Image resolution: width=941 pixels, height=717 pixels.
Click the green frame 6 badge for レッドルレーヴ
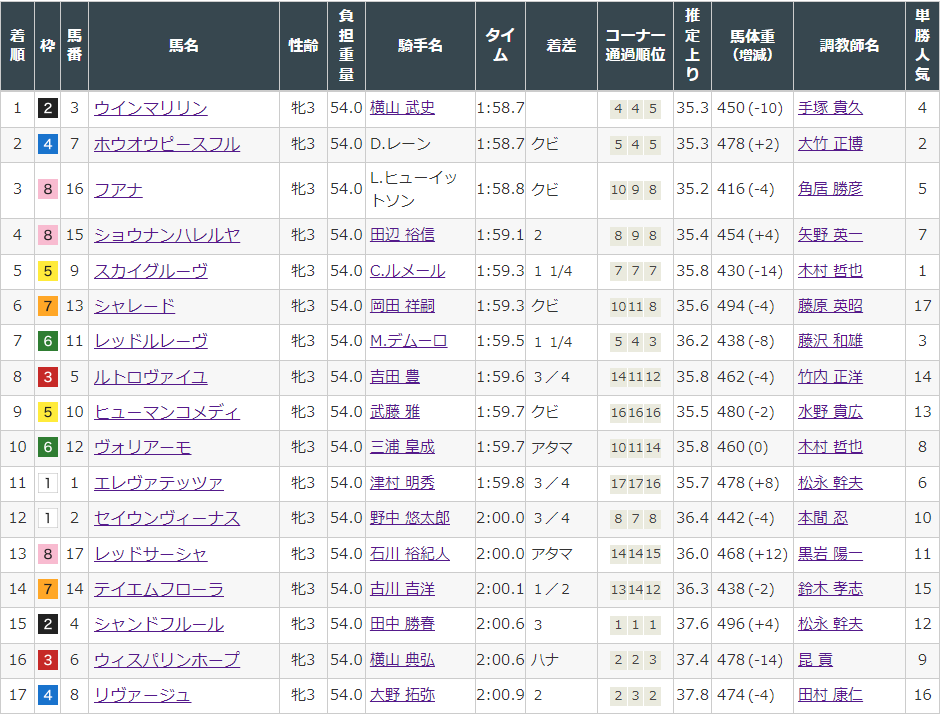47,341
